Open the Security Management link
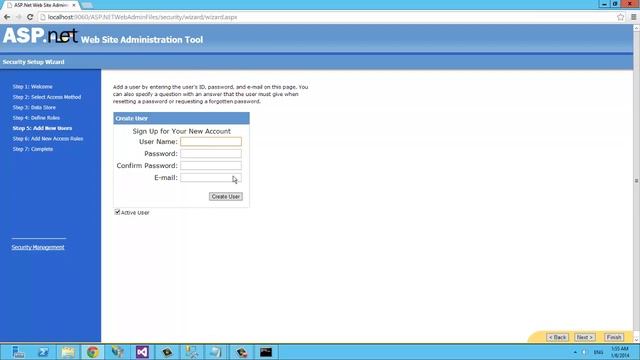 pyautogui.click(x=38, y=247)
